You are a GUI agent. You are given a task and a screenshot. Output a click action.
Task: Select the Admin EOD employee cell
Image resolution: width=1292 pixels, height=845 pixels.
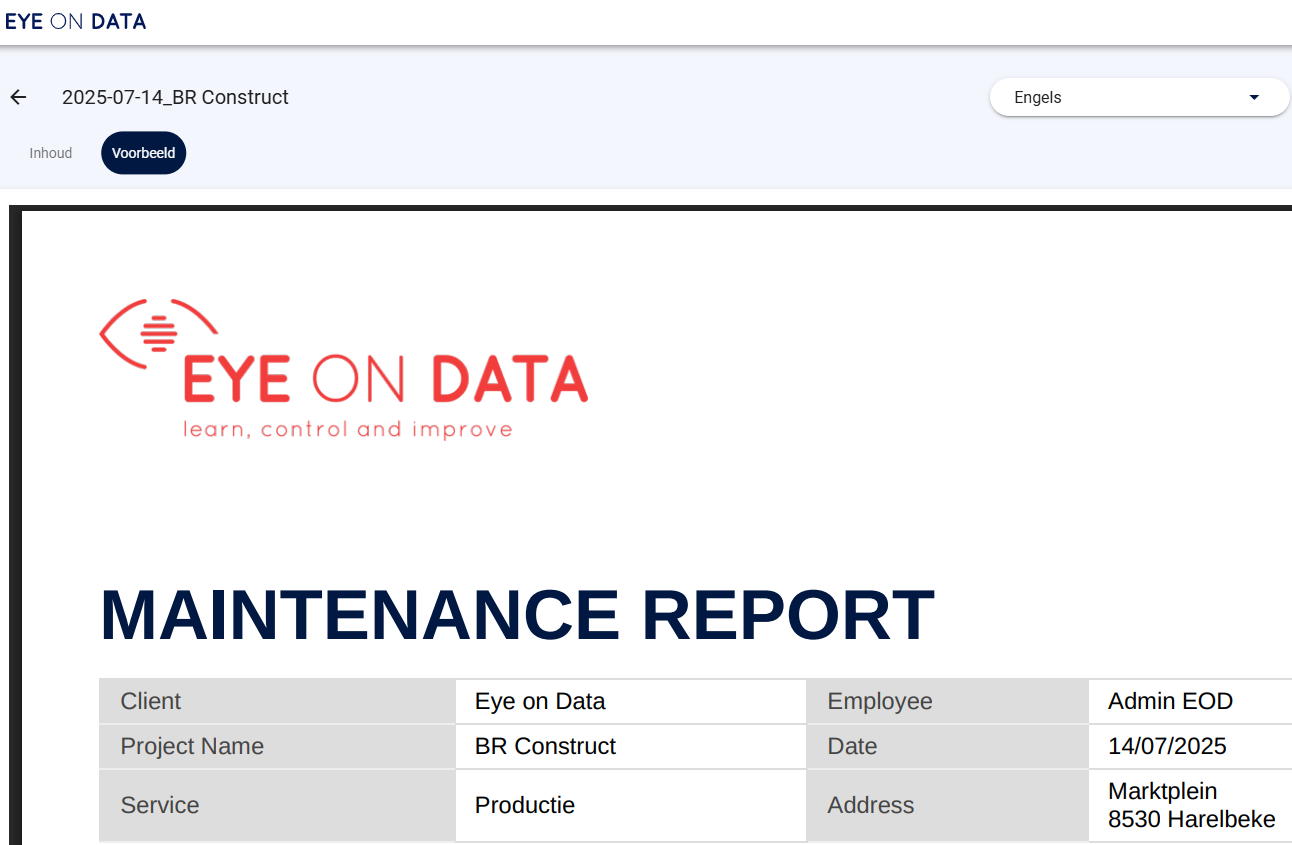coord(1170,701)
